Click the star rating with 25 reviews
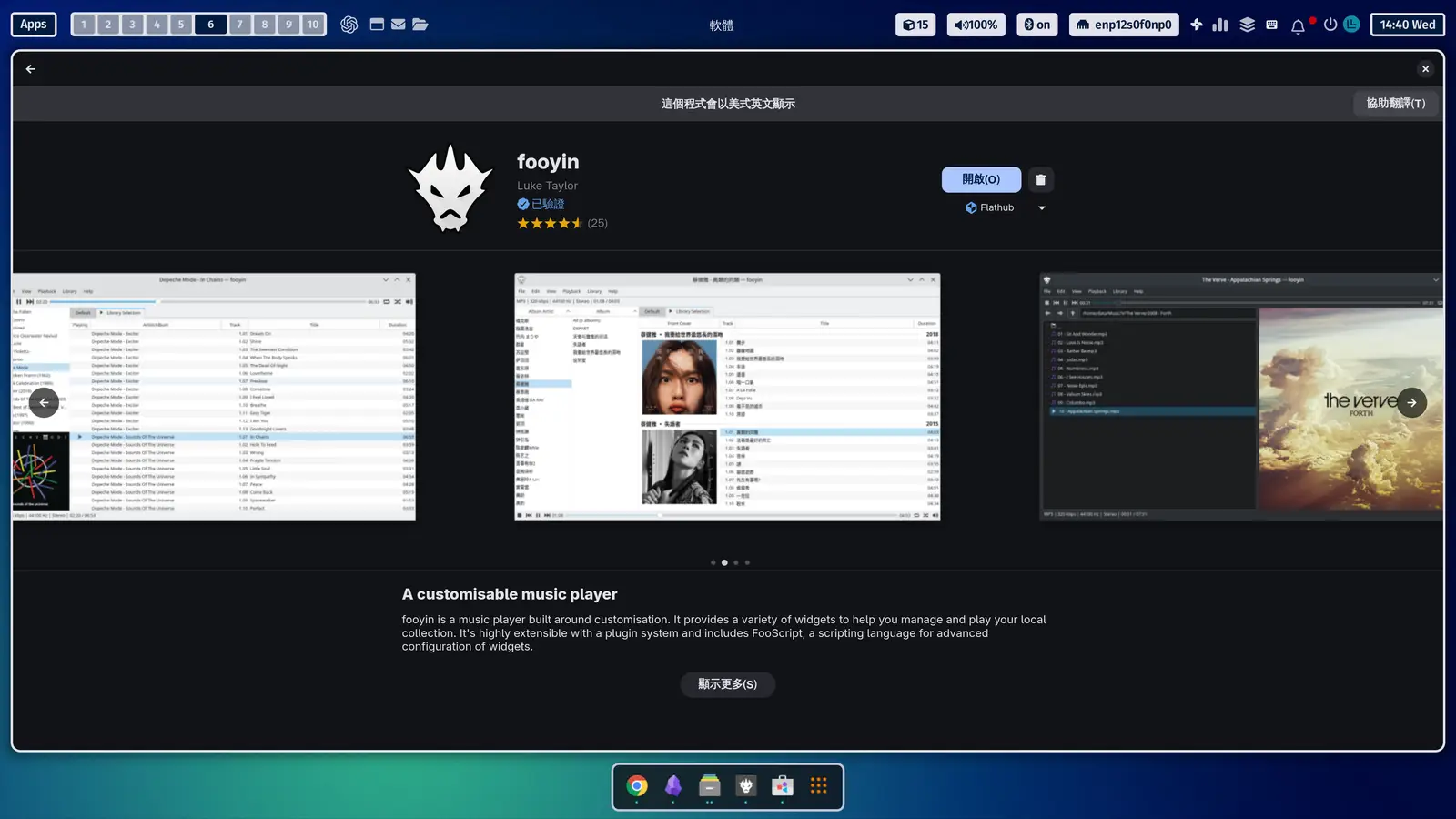 [x=561, y=223]
